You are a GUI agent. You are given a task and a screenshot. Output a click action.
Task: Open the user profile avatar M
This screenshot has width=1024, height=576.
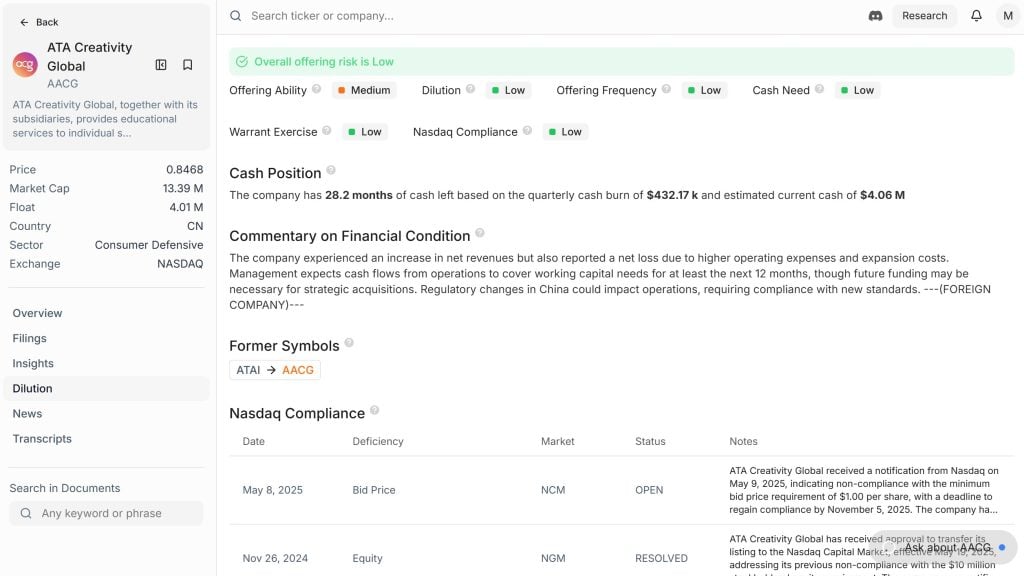(x=1007, y=16)
